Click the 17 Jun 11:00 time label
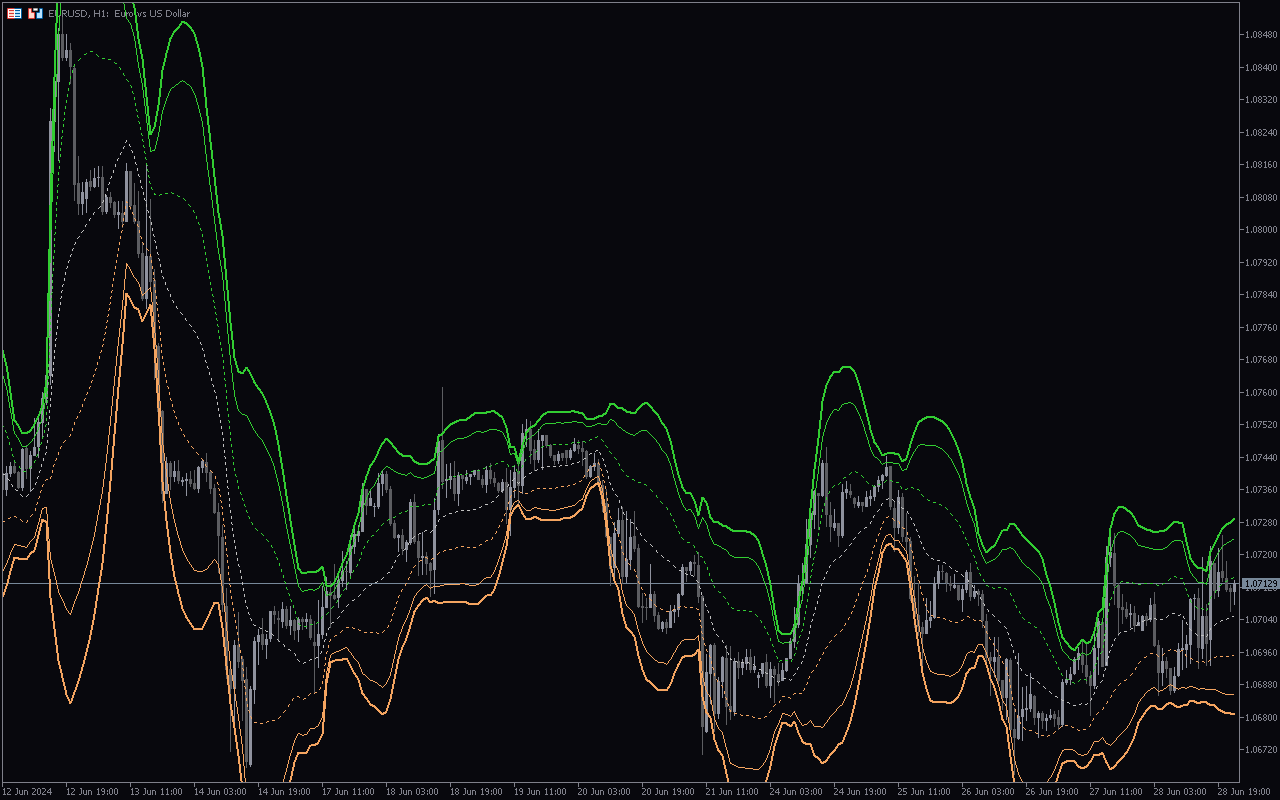The height and width of the screenshot is (800, 1280). (348, 791)
